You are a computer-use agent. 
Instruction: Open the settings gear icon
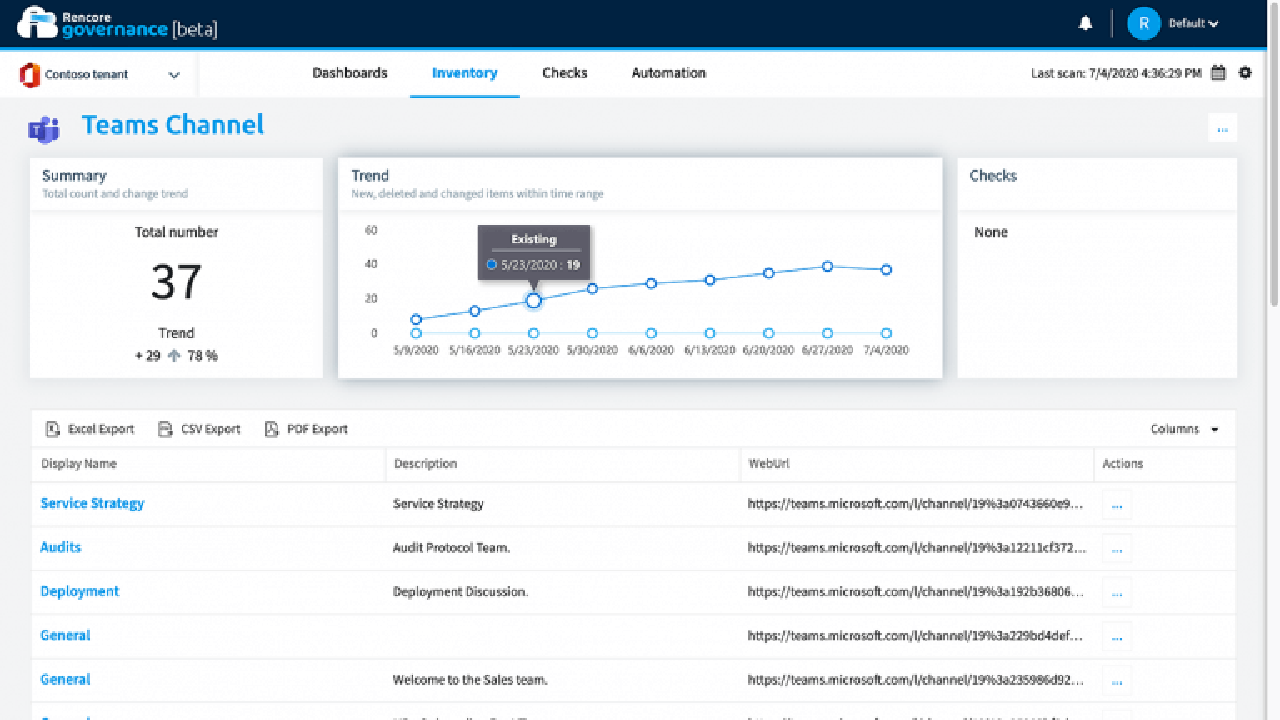(1245, 73)
